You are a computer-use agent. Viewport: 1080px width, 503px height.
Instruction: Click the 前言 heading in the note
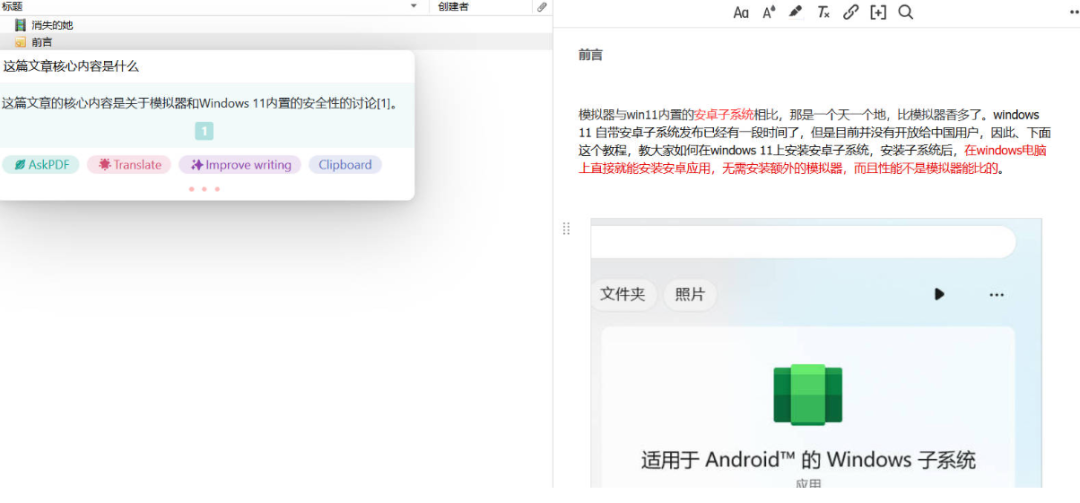(590, 55)
